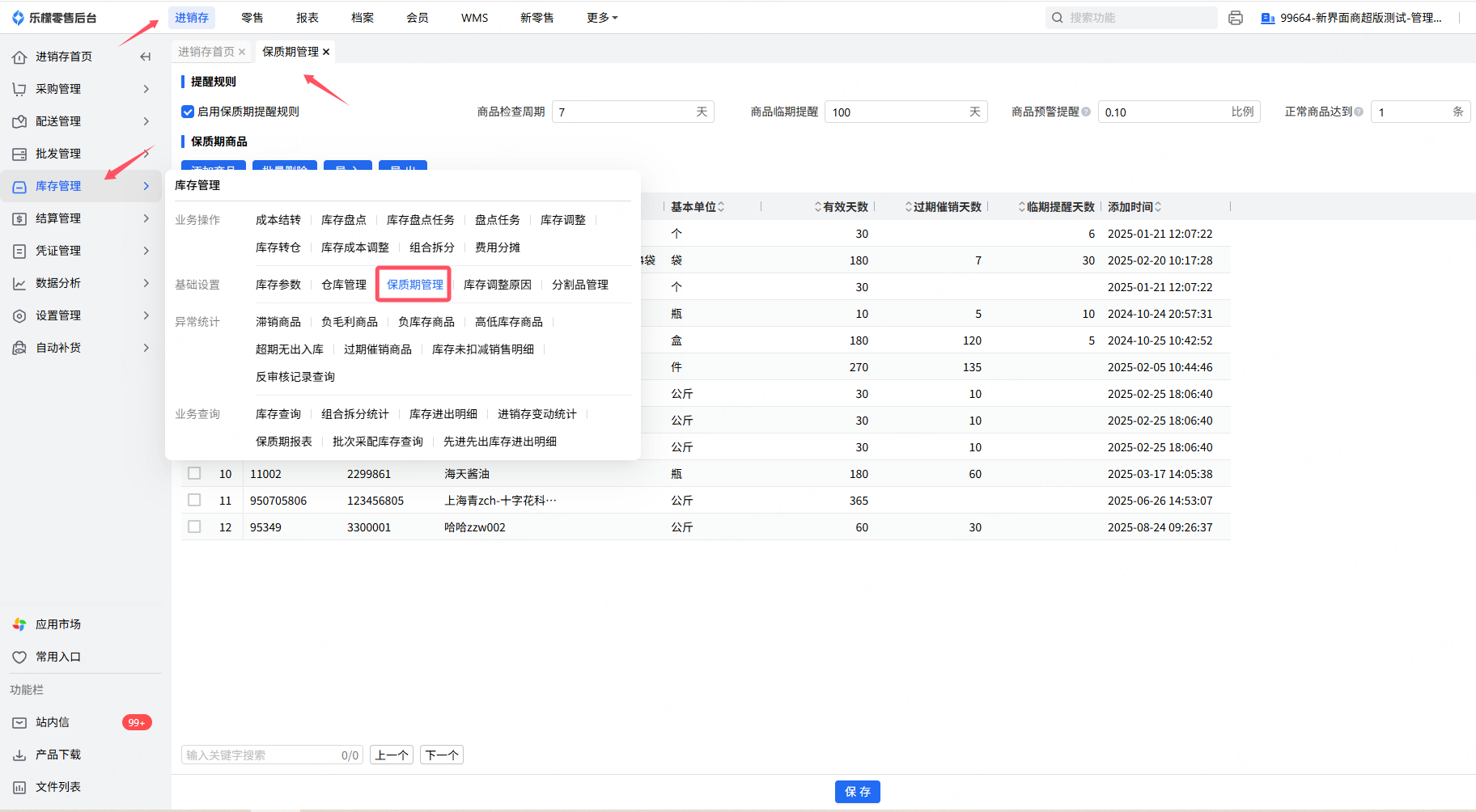Open the 更多 dropdown in top navigation

(x=602, y=18)
